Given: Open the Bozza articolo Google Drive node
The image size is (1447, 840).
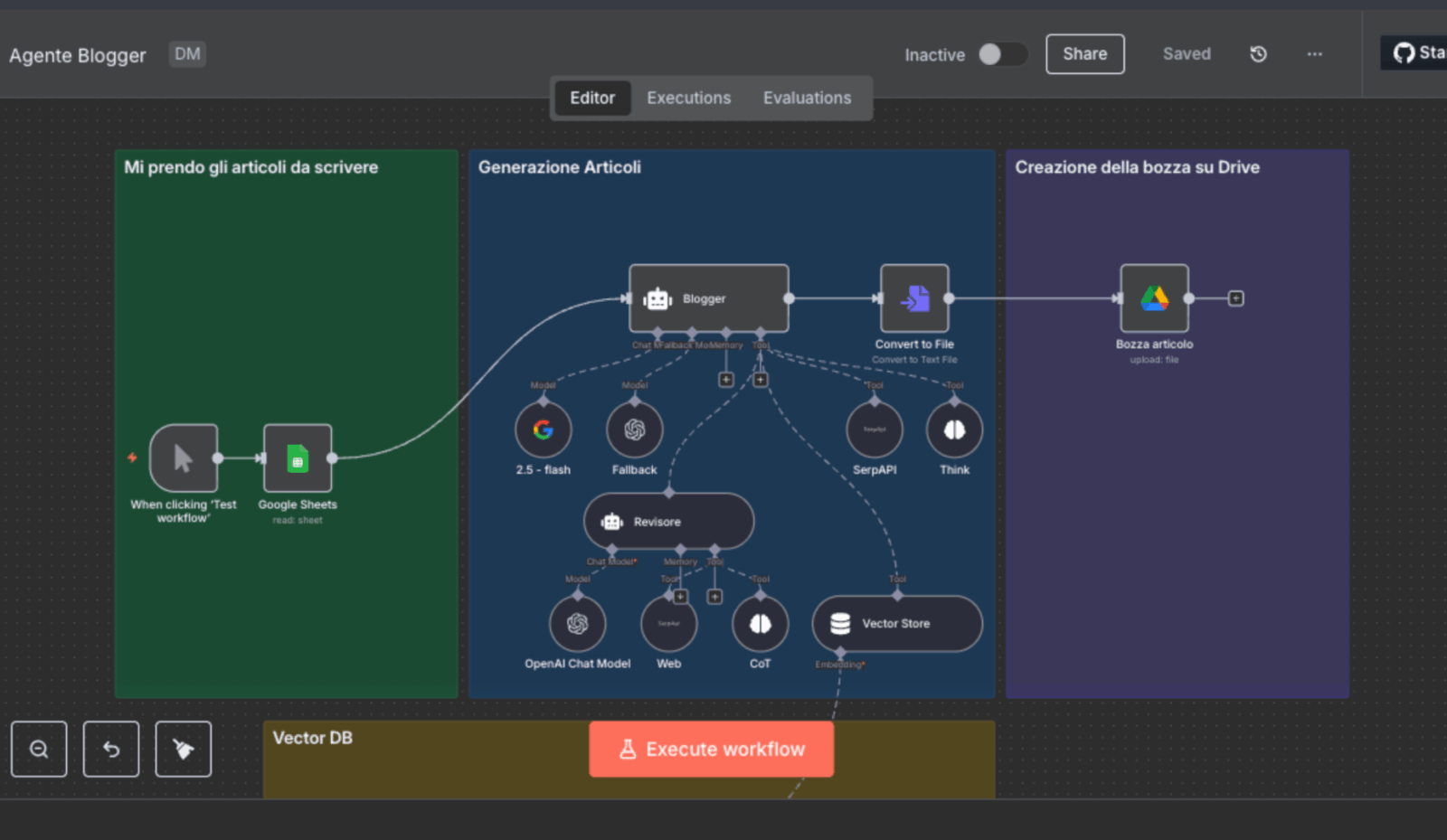Looking at the screenshot, I should click(1154, 298).
